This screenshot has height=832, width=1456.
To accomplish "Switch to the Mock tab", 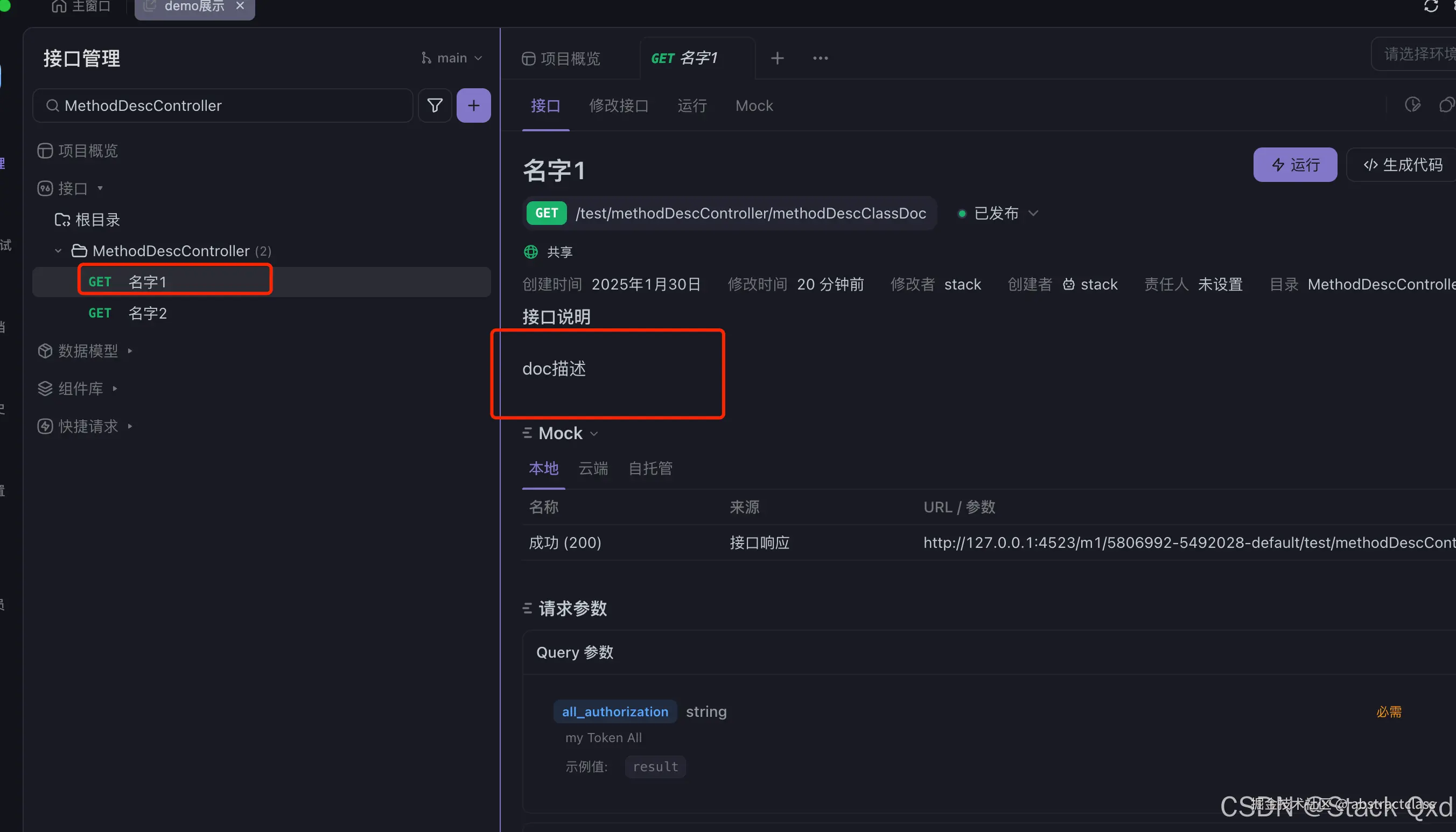I will [754, 105].
